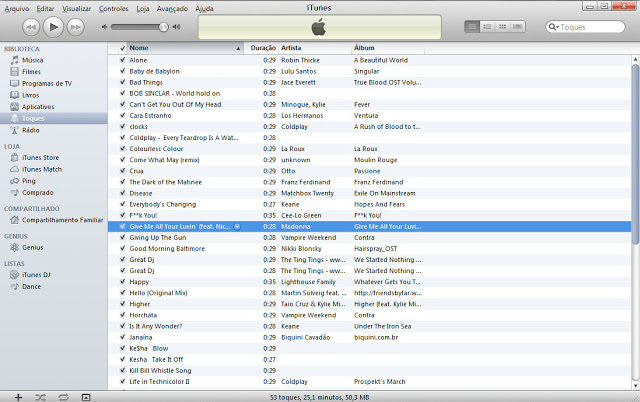The height and width of the screenshot is (402, 640).
Task: Uncheck the checkbox for Alone
Action: [122, 60]
